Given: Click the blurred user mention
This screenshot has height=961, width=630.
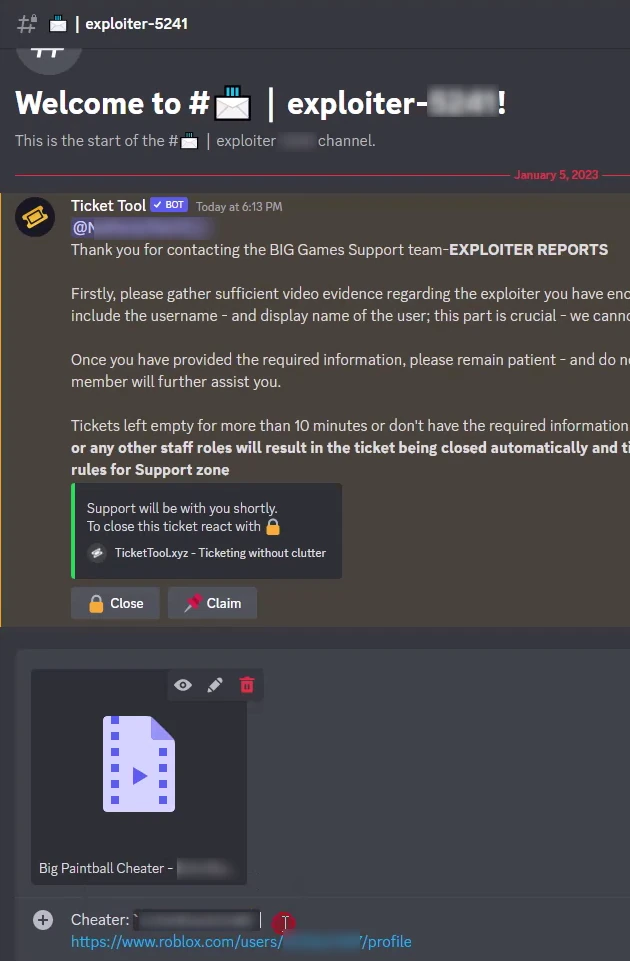Looking at the screenshot, I should 142,228.
